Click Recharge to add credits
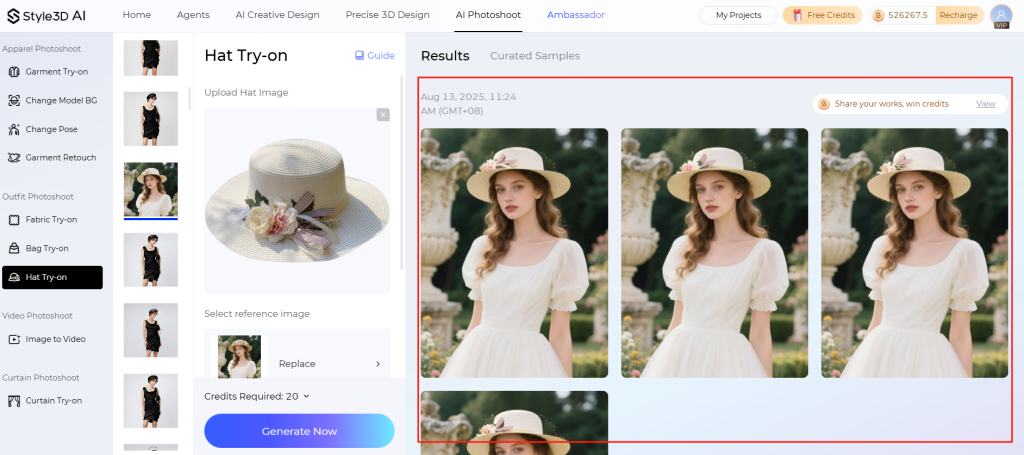The height and width of the screenshot is (455, 1024). click(959, 15)
